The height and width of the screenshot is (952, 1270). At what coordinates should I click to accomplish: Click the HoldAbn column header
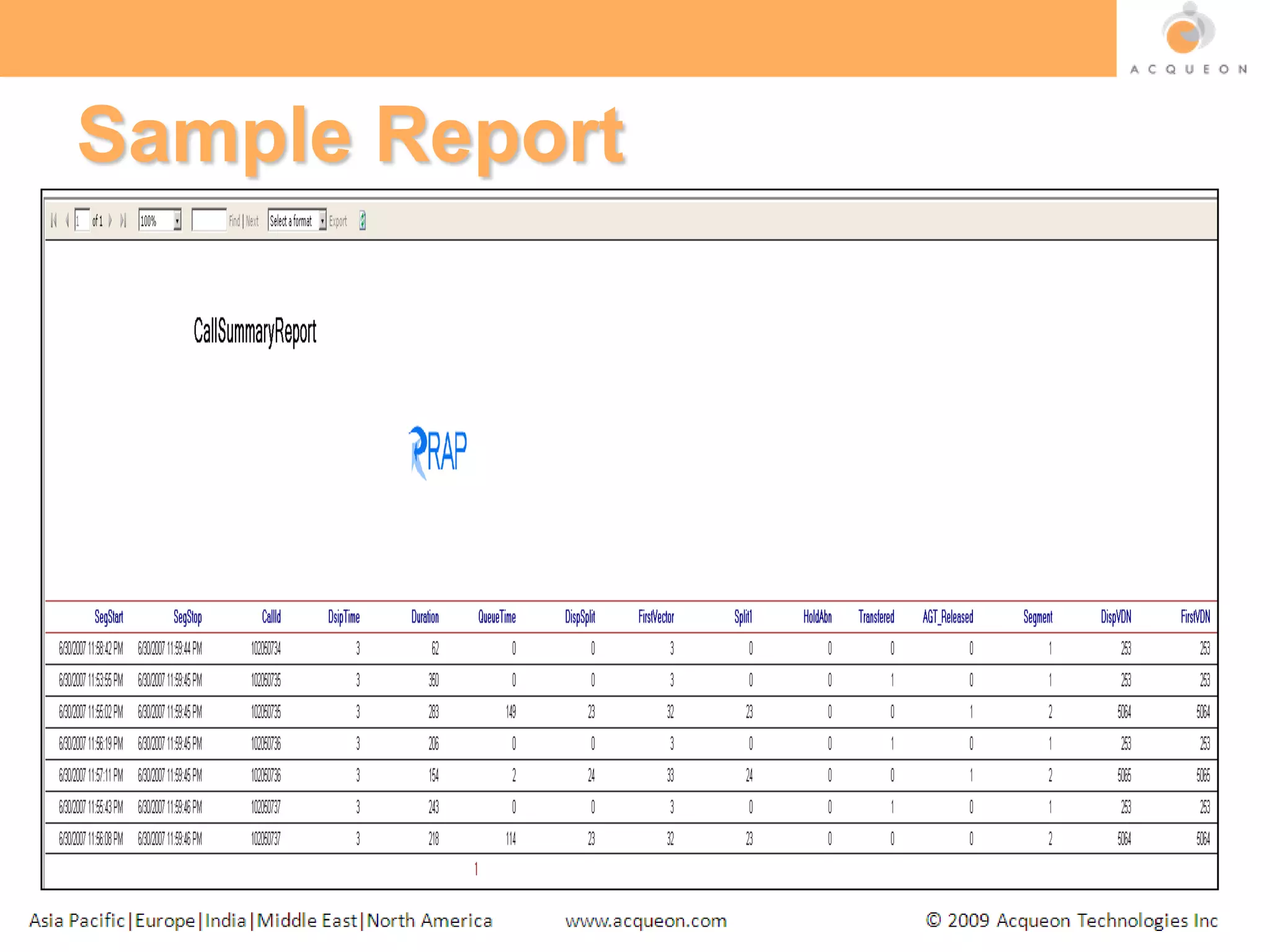[817, 617]
